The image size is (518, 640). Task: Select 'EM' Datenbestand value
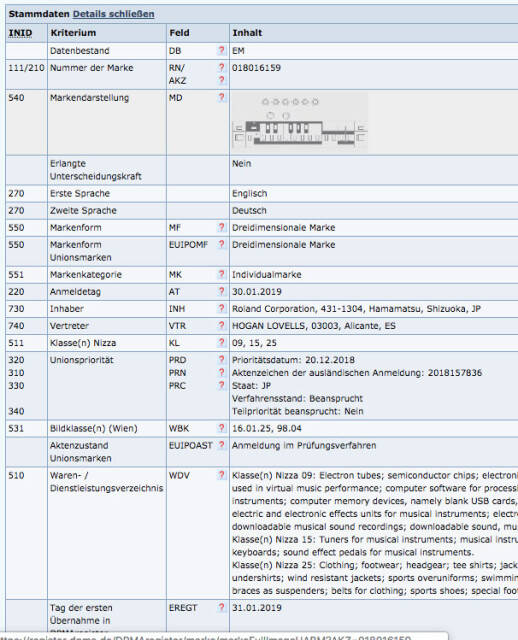point(238,51)
